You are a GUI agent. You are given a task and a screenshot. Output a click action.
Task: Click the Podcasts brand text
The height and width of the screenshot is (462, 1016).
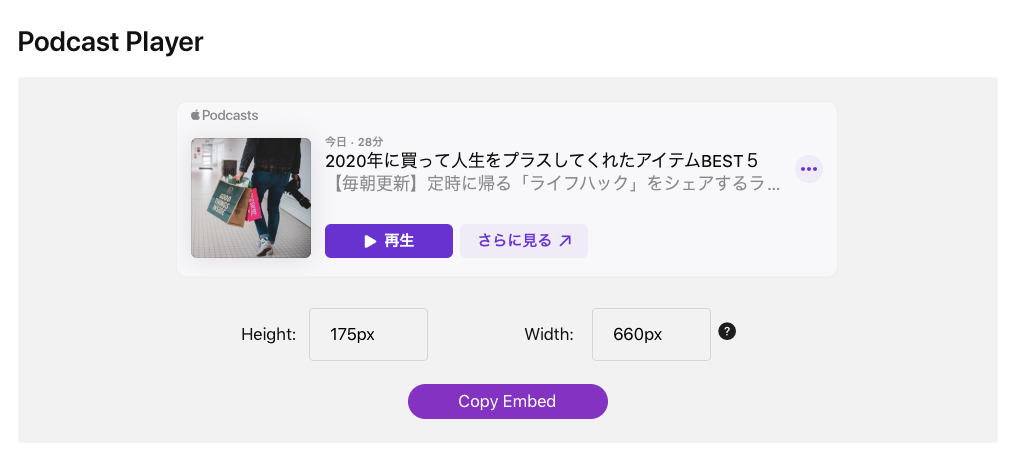(230, 115)
